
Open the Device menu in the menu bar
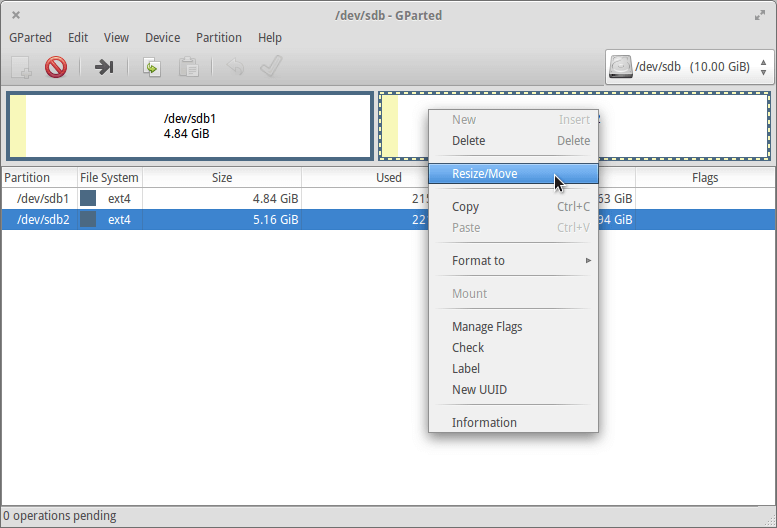pyautogui.click(x=162, y=38)
